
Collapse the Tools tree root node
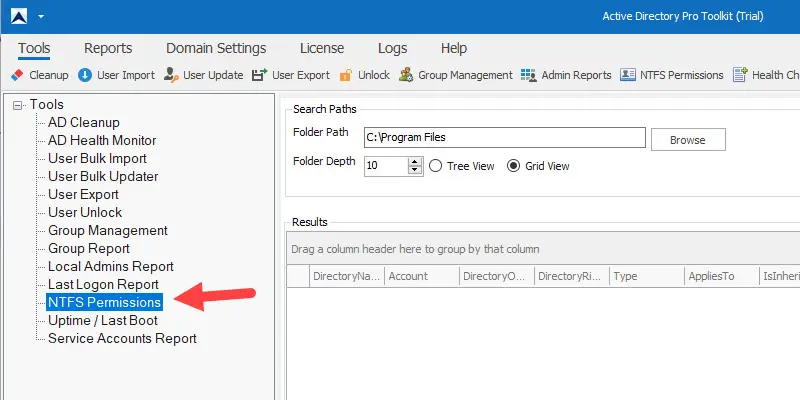pyautogui.click(x=18, y=106)
